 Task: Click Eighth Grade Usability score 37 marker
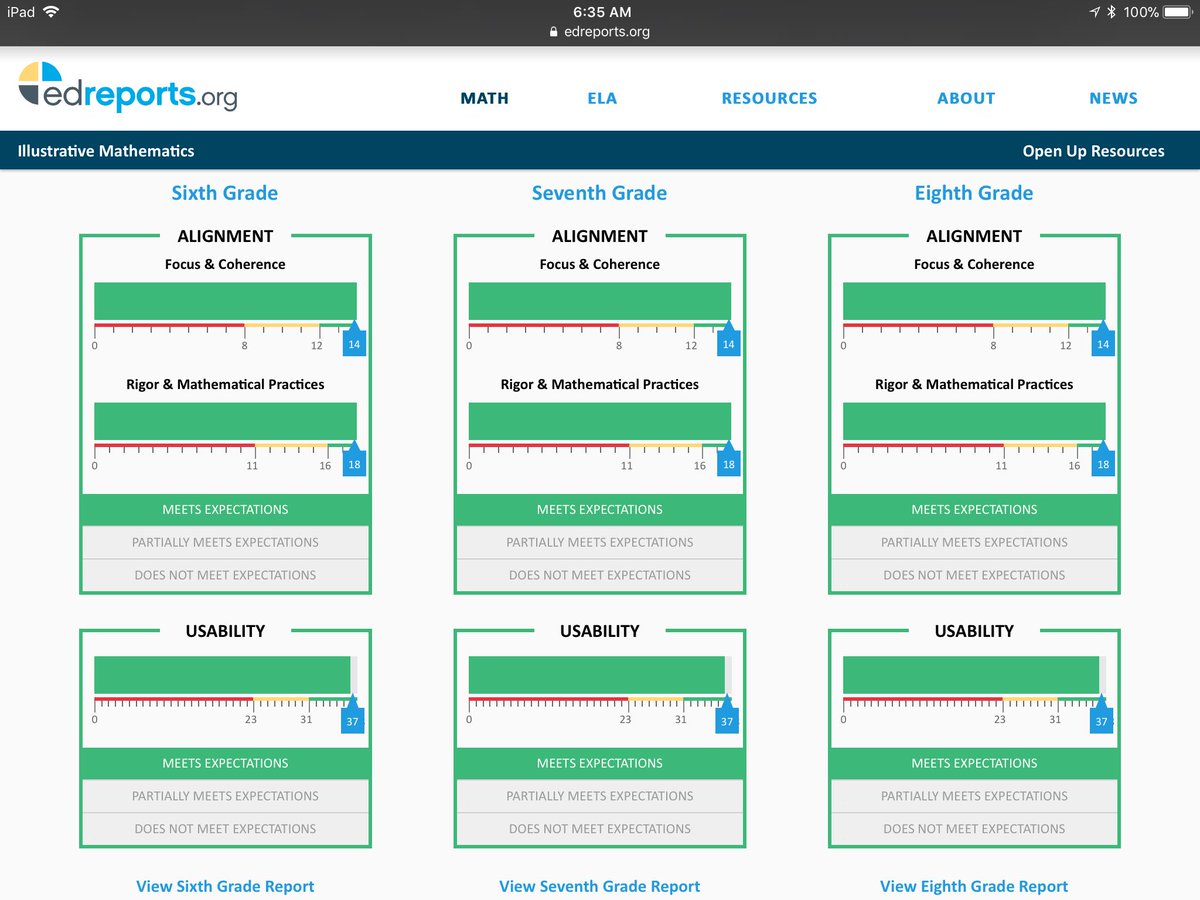[1101, 716]
